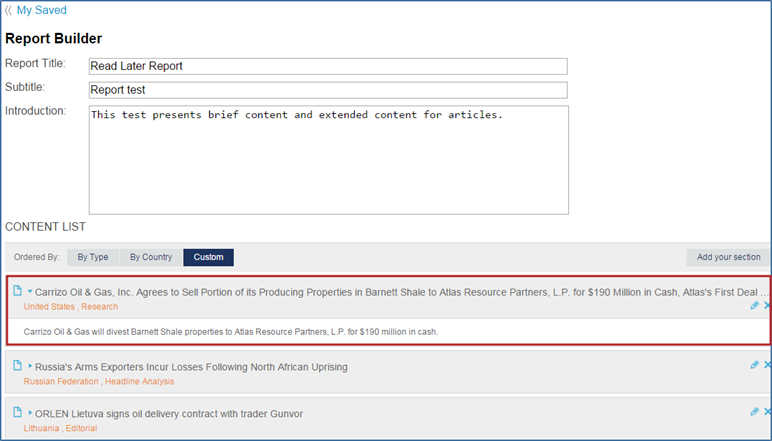Click United States, Research tag line

71,307
